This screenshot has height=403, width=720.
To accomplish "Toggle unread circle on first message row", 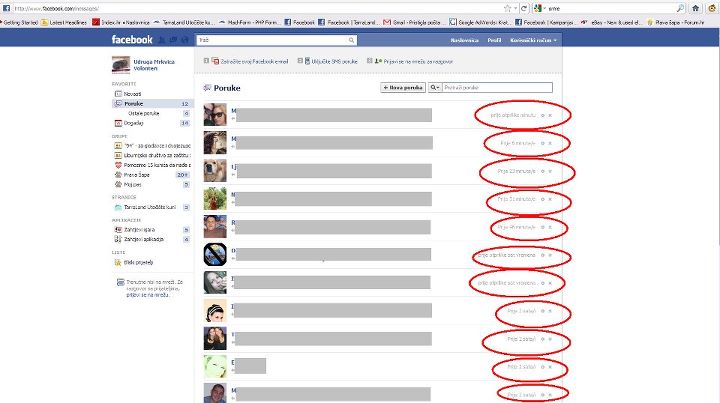I will coord(541,115).
